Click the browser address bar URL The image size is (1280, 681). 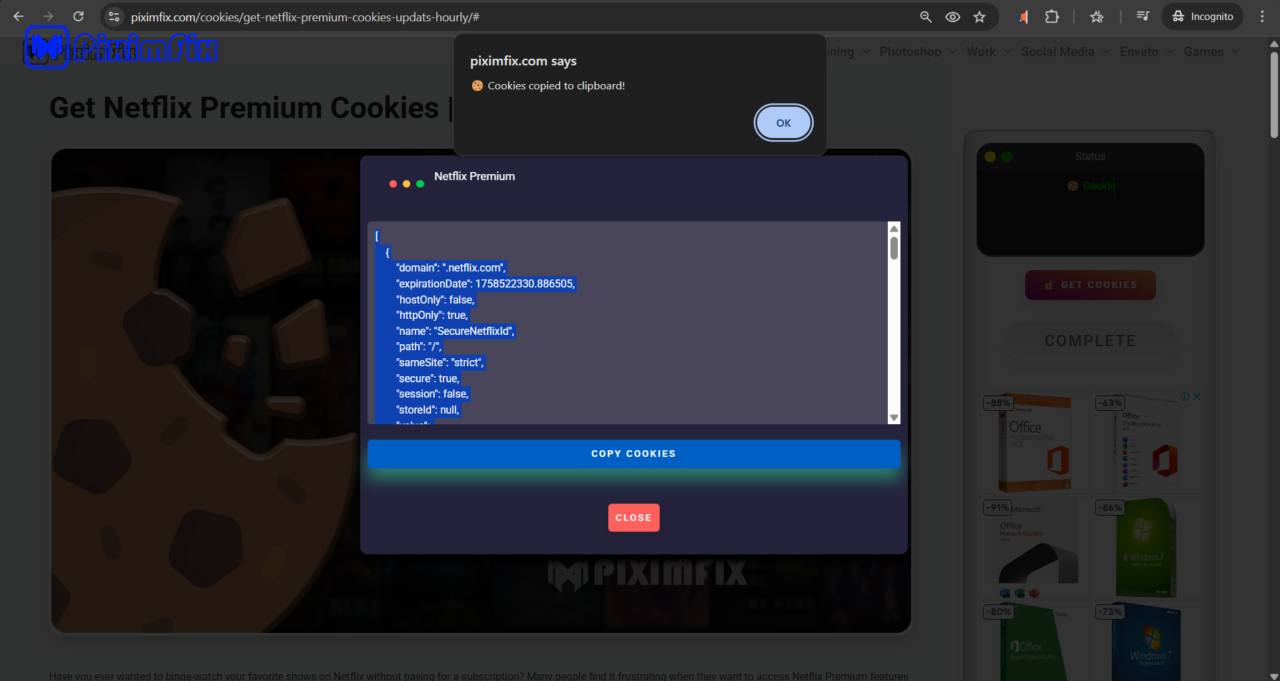click(305, 17)
